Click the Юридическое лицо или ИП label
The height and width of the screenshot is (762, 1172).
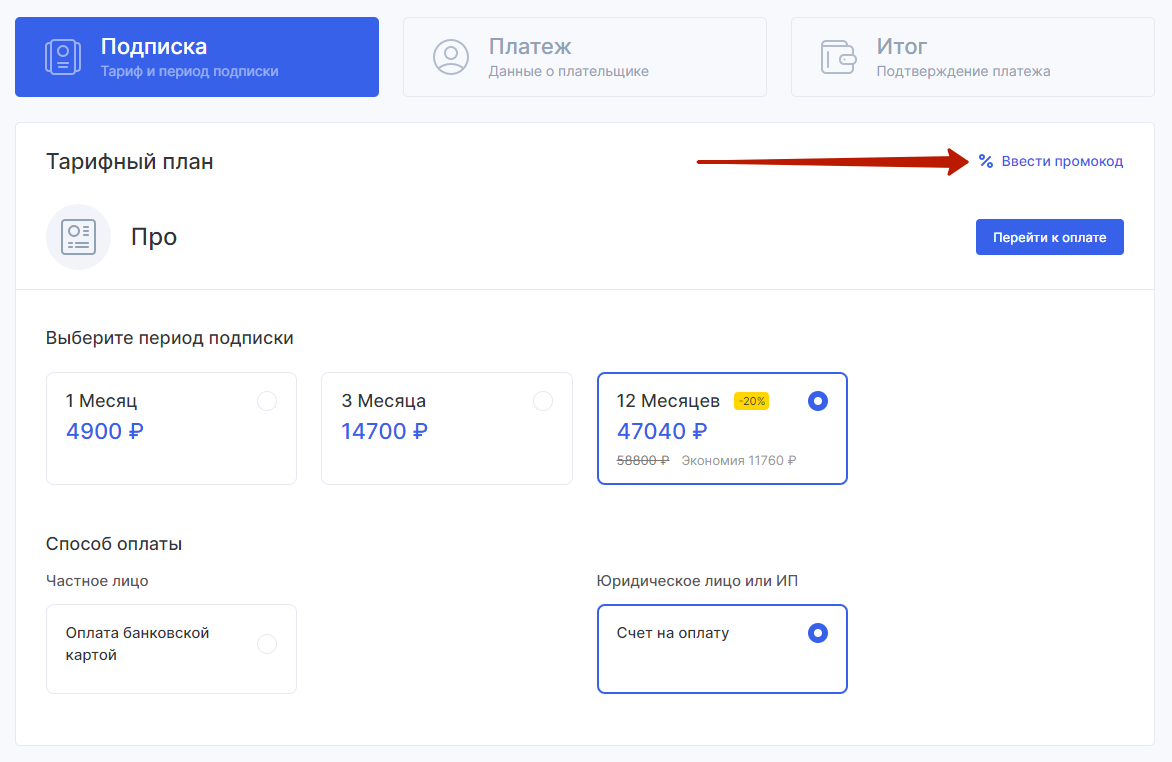(697, 581)
